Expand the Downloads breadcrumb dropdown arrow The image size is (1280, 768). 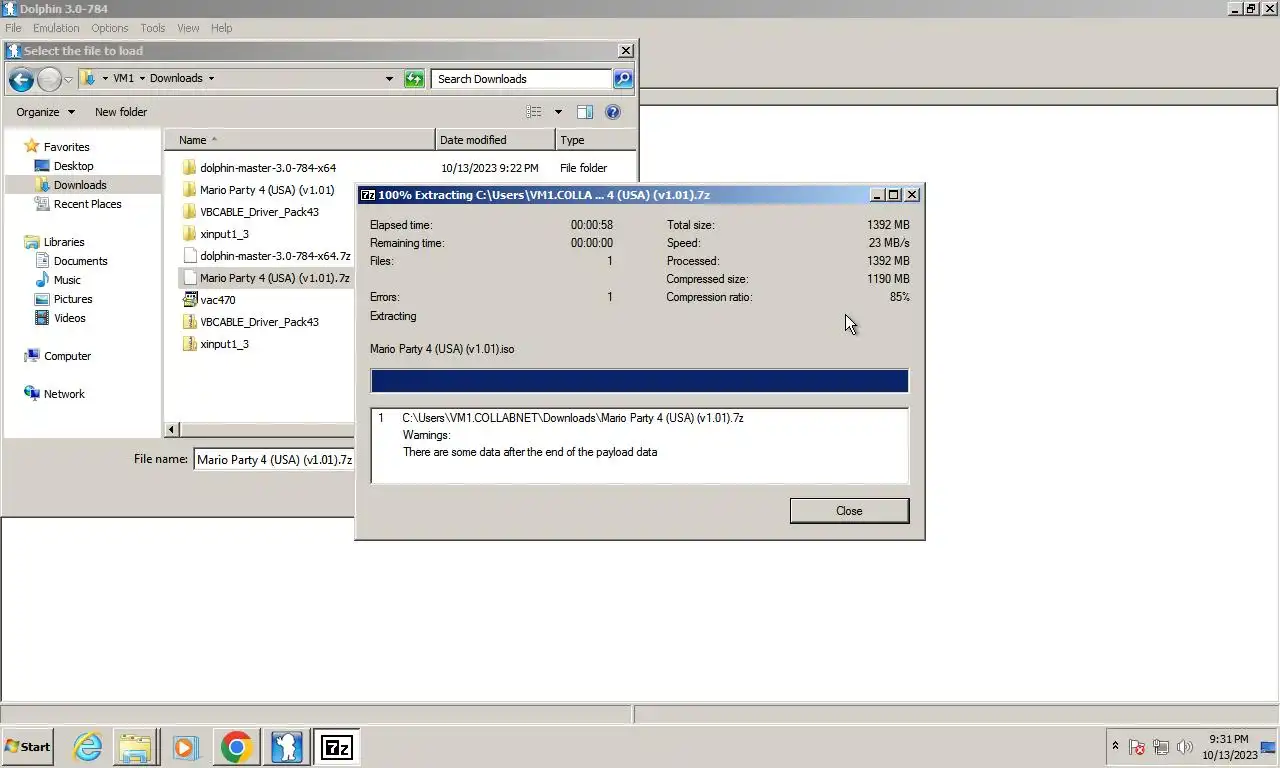[x=211, y=78]
